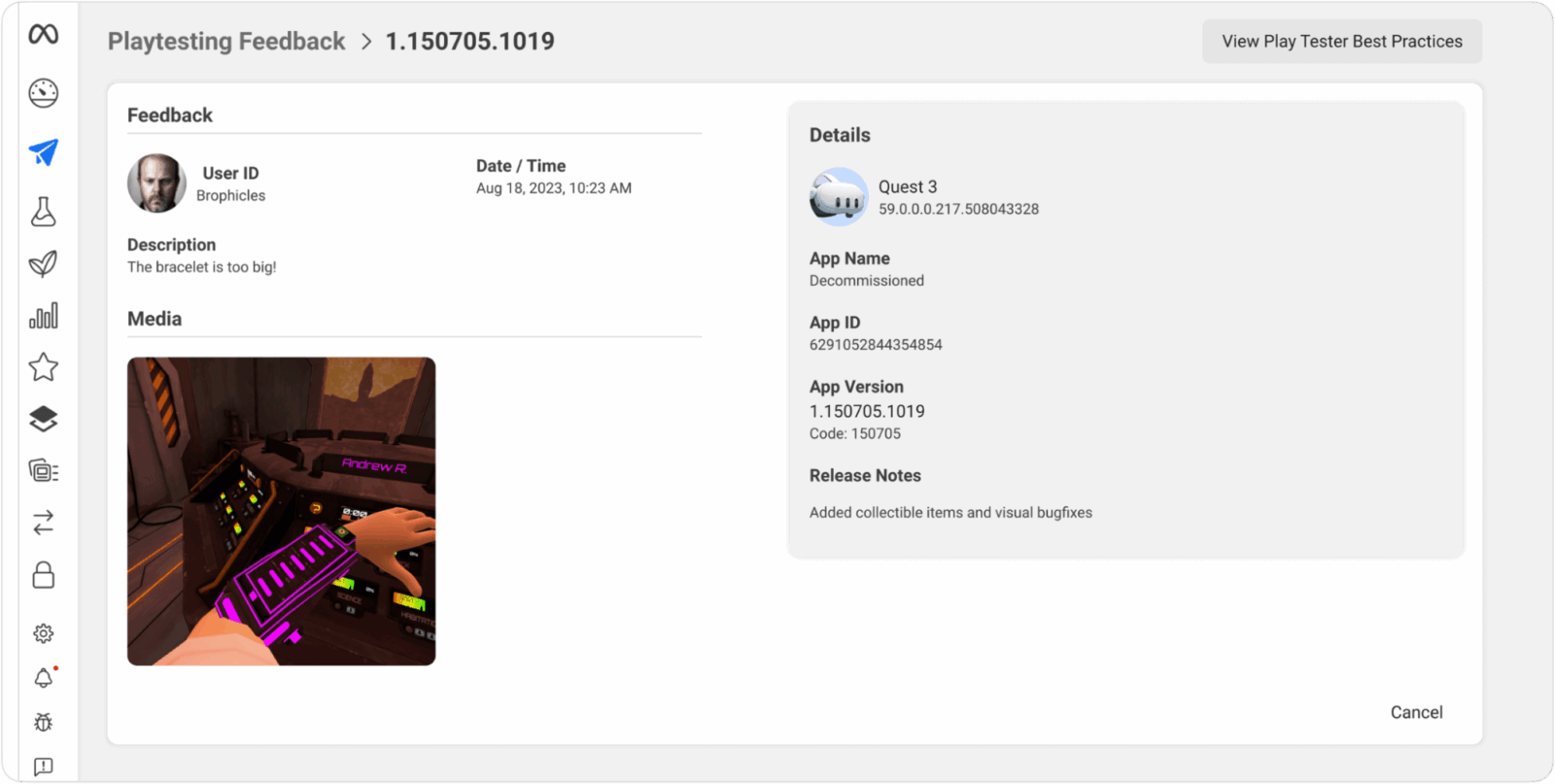The width and height of the screenshot is (1555, 784).
Task: Click the Meta logo icon
Action: tap(44, 35)
